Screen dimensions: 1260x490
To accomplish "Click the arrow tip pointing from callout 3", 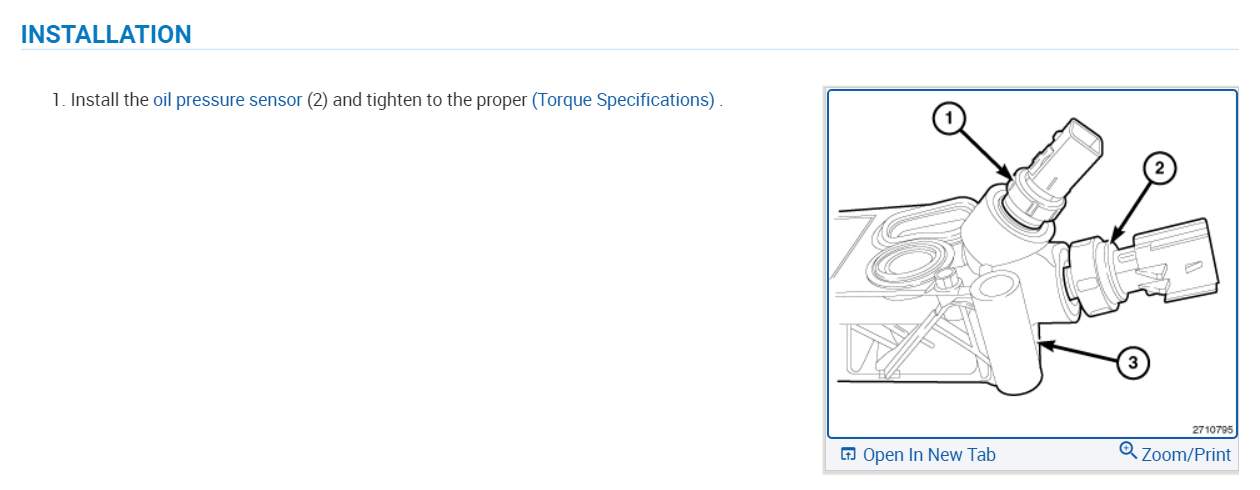I will click(1042, 342).
